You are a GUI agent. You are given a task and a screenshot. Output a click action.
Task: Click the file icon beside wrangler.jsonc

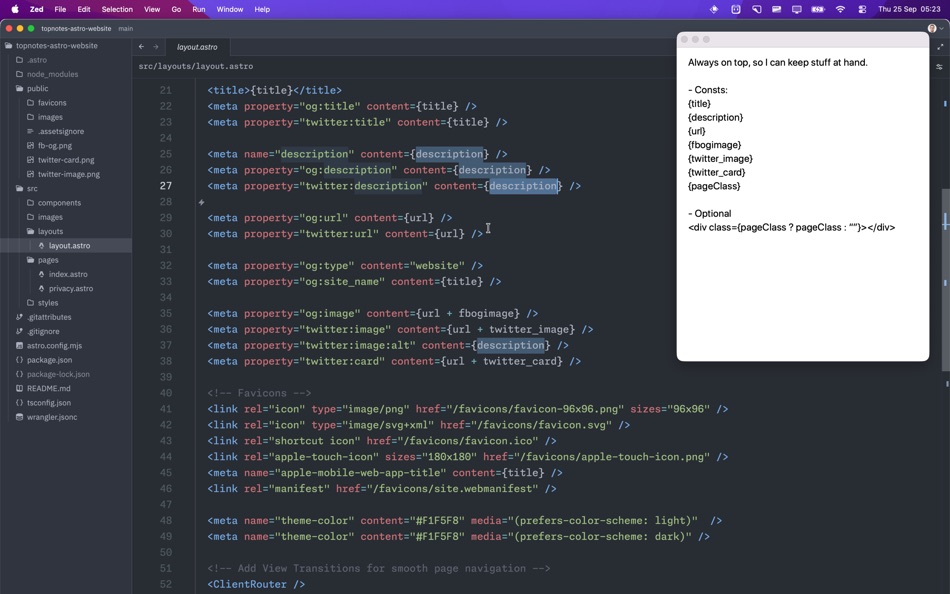(22, 417)
